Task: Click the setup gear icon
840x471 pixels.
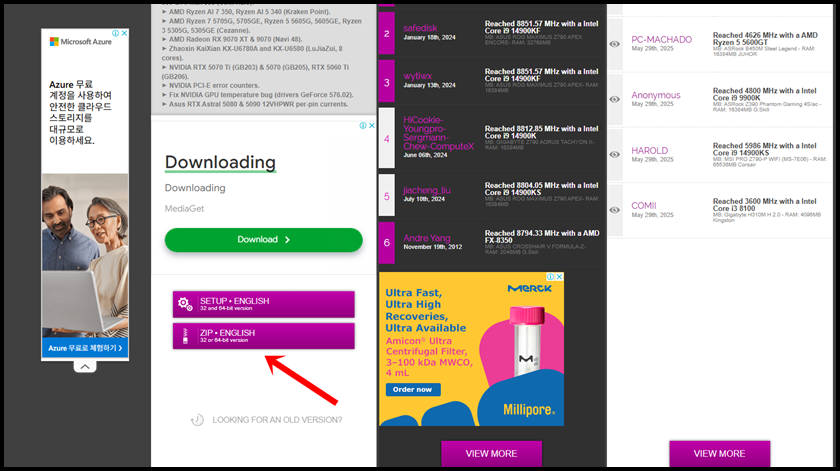Action: (x=185, y=304)
